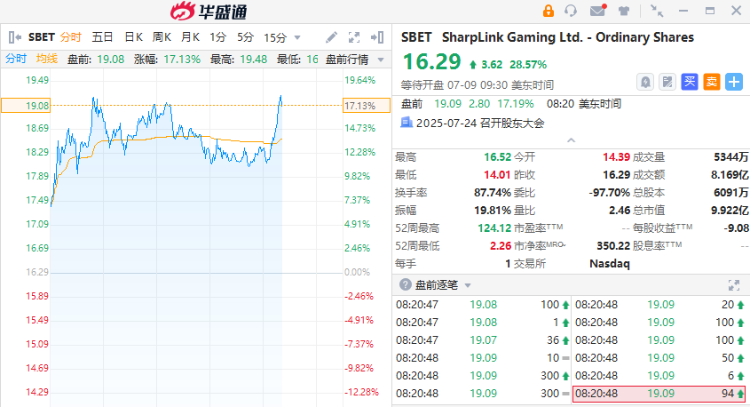750x407 pixels.
Task: Select the highlighted 08:20:48 trade of 94
Action: pos(659,394)
